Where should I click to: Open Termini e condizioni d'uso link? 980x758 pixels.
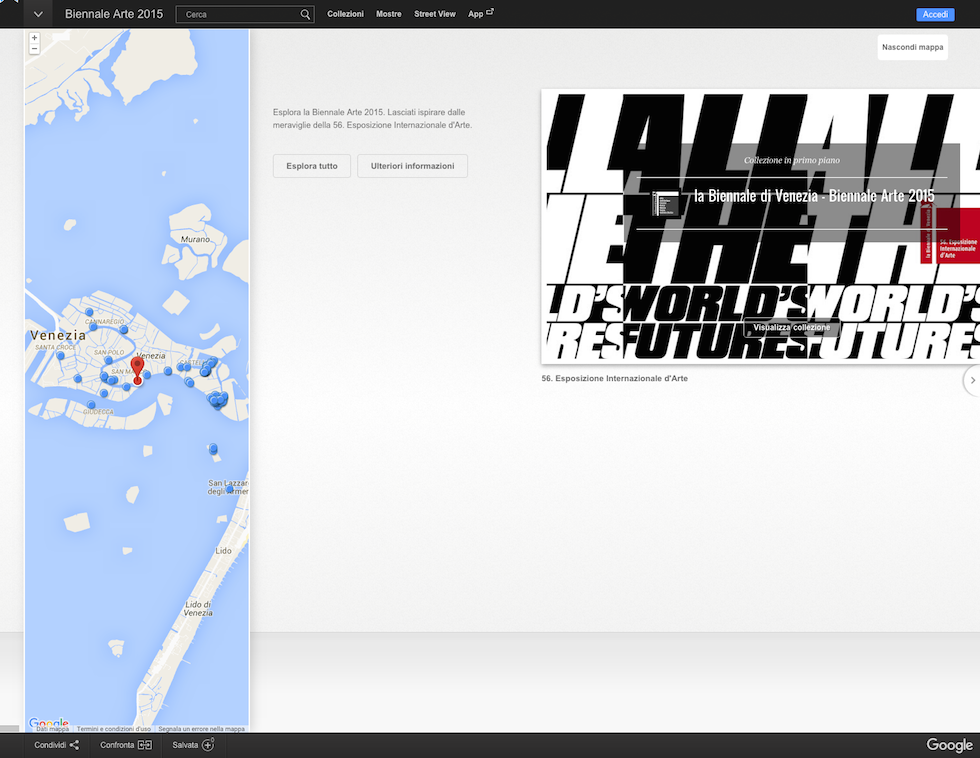click(x=114, y=729)
